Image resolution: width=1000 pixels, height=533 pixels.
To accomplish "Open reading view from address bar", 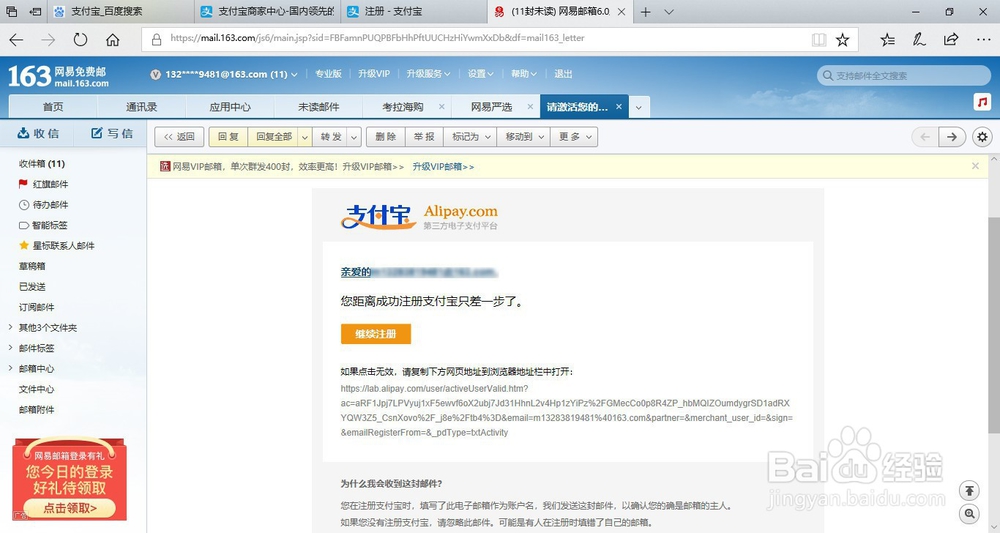I will click(819, 40).
